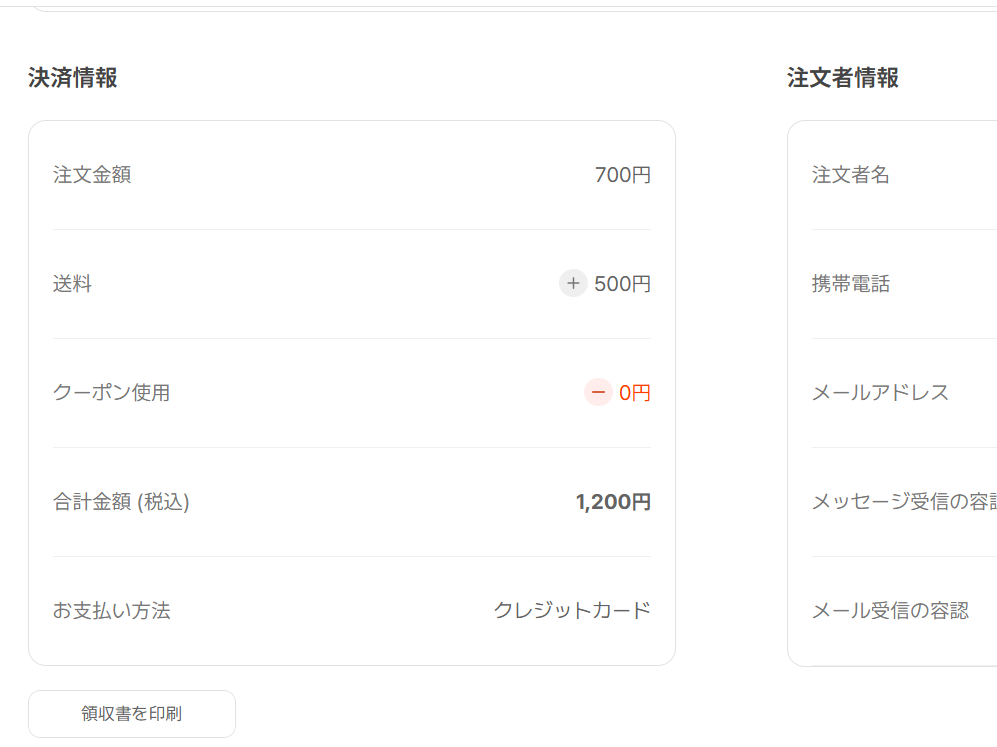997x747 pixels.
Task: Click the メッセージ受信の容認 row label
Action: [904, 502]
